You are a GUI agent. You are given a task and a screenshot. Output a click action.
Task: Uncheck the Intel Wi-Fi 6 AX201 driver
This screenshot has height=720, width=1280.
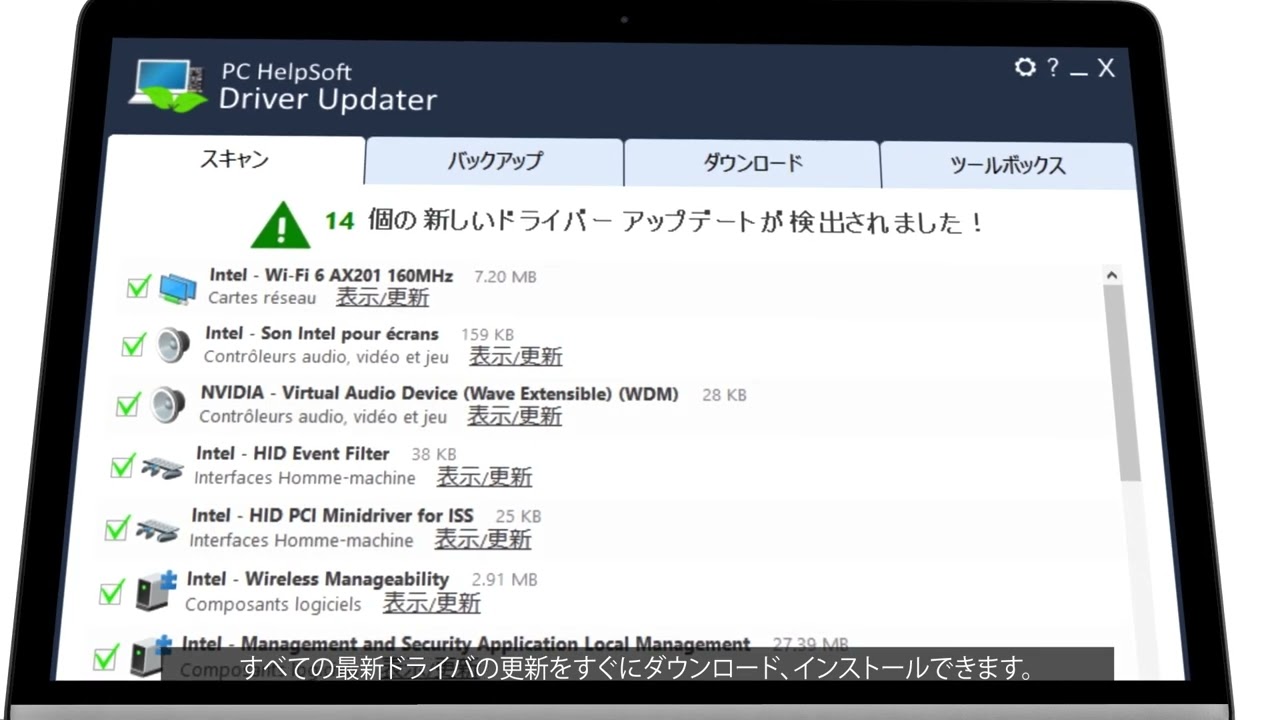[138, 288]
